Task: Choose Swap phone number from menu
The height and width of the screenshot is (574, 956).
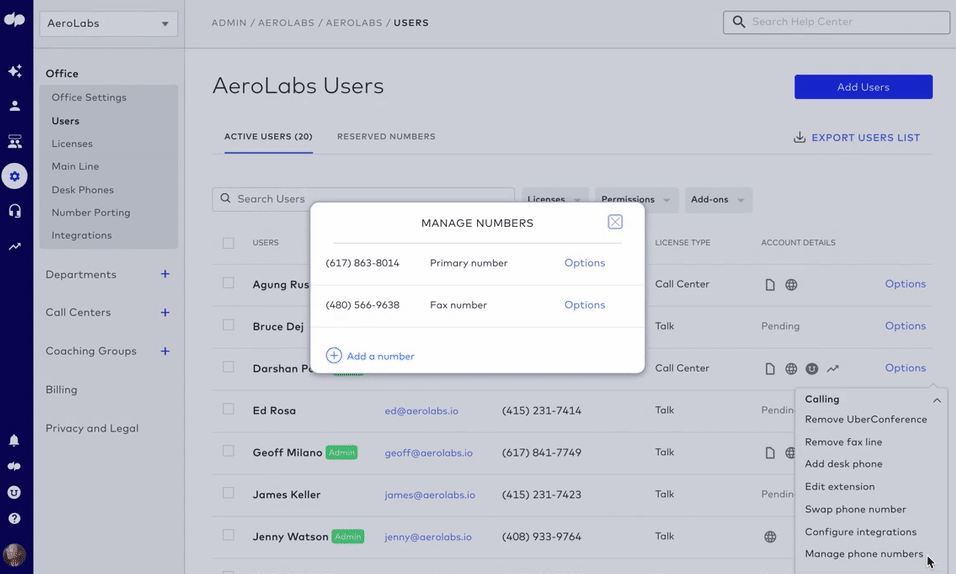Action: pyautogui.click(x=855, y=509)
